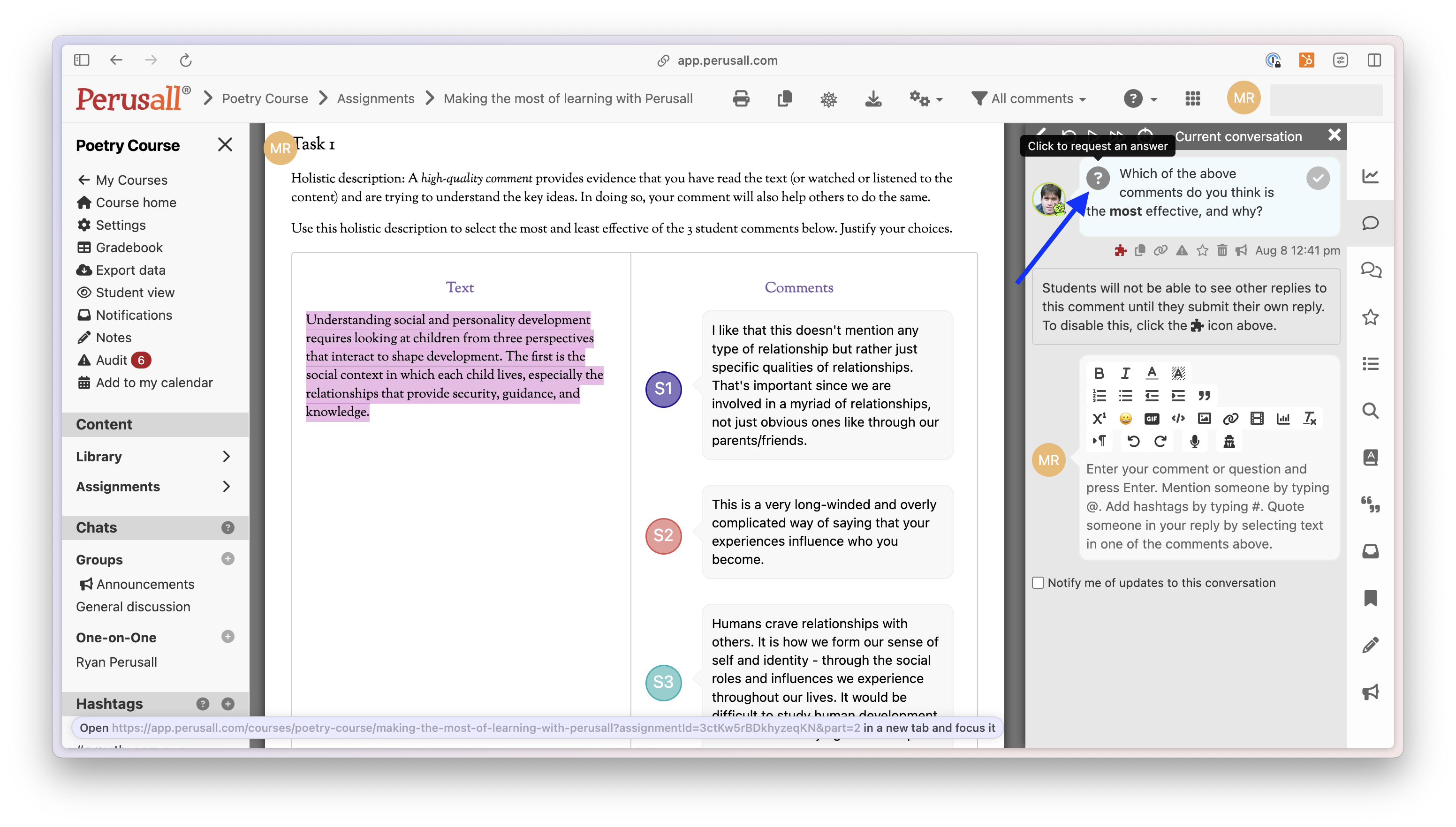Open the search icon in the right sidebar

coord(1371,411)
